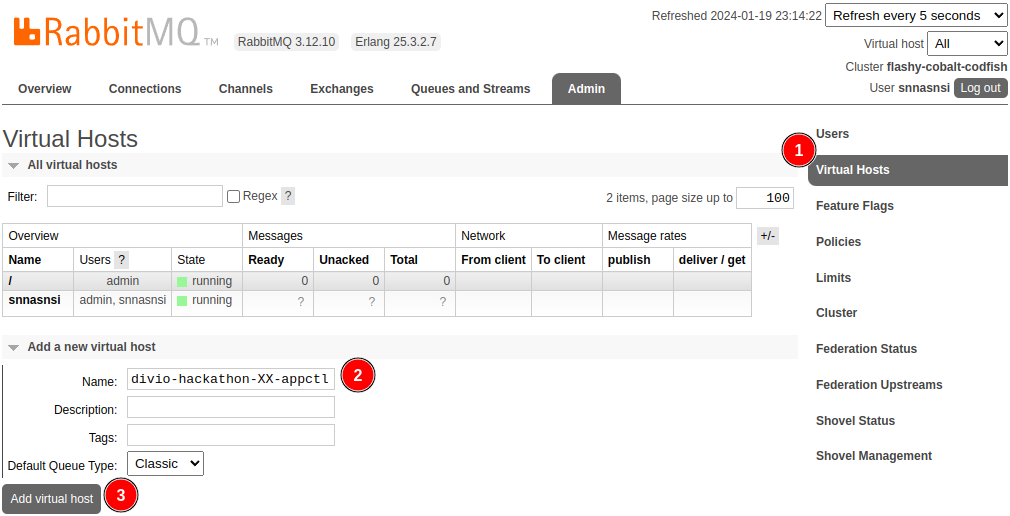The width and height of the screenshot is (1010, 516).
Task: Click the Tags input field
Action: coord(231,435)
